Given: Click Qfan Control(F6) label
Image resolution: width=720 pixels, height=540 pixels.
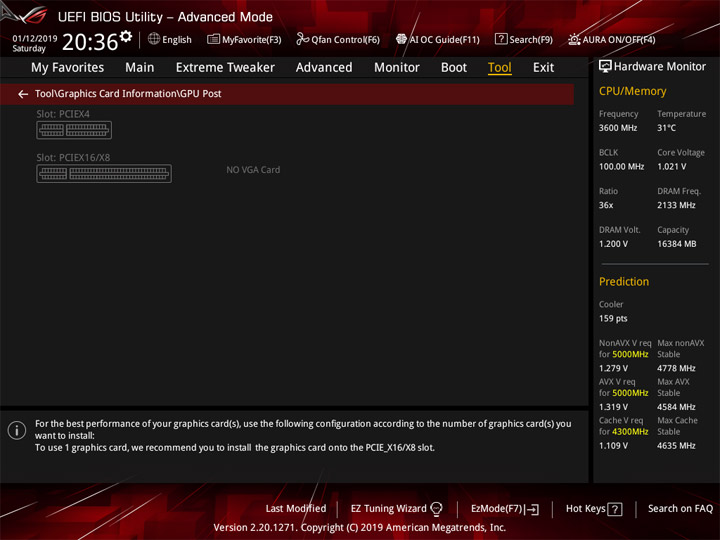Looking at the screenshot, I should click(345, 40).
